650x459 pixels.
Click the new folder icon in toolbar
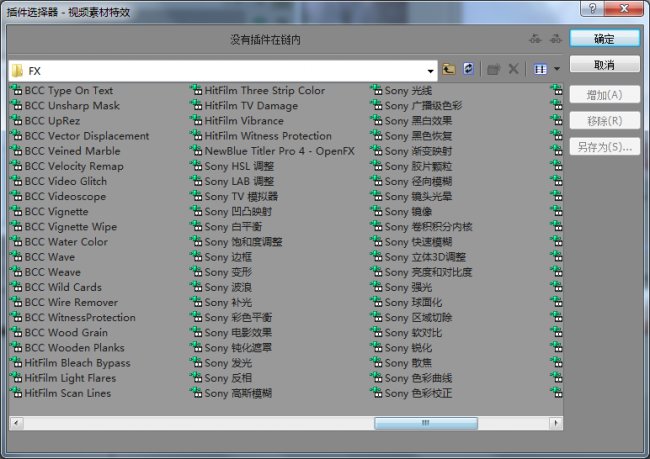click(x=493, y=69)
